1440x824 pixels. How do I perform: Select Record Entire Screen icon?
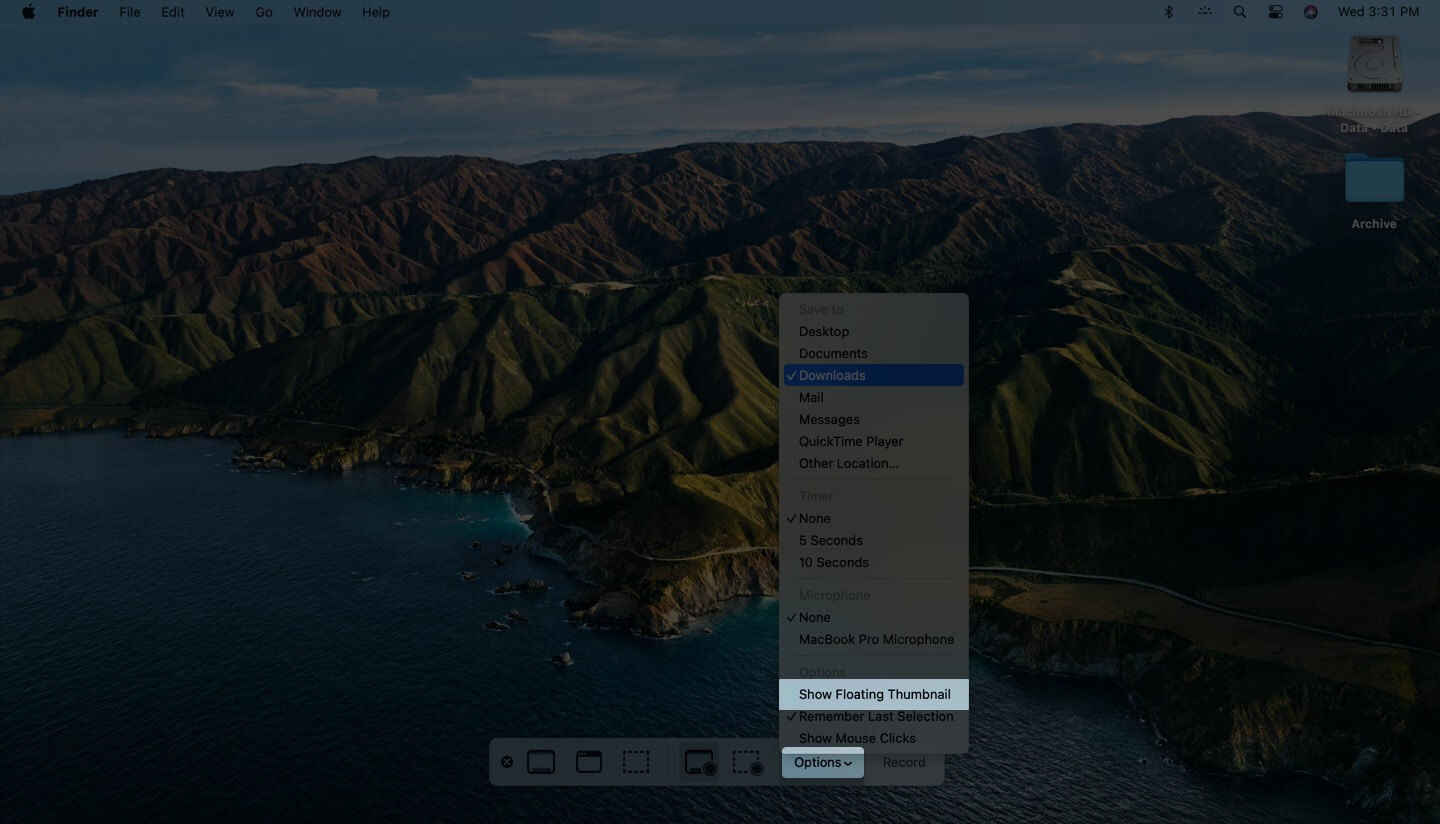700,763
